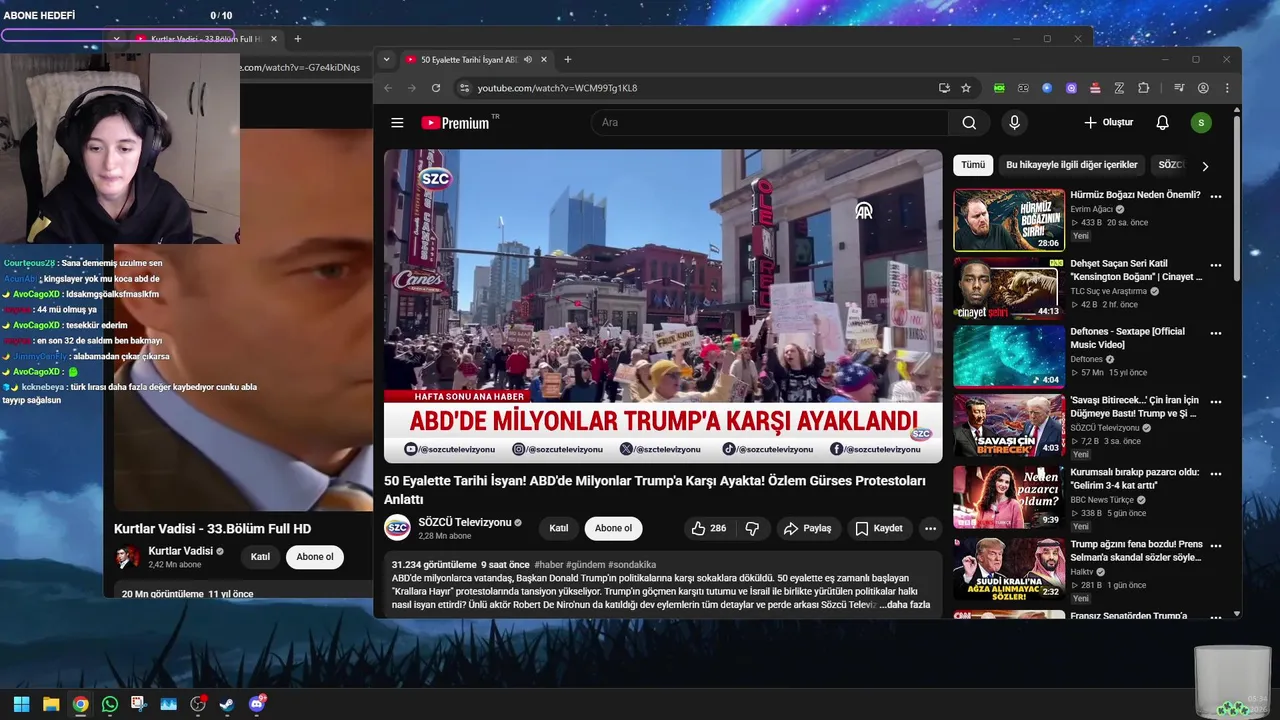The image size is (1280, 720).
Task: Dislike the SÖZCÜ video
Action: pyautogui.click(x=752, y=528)
